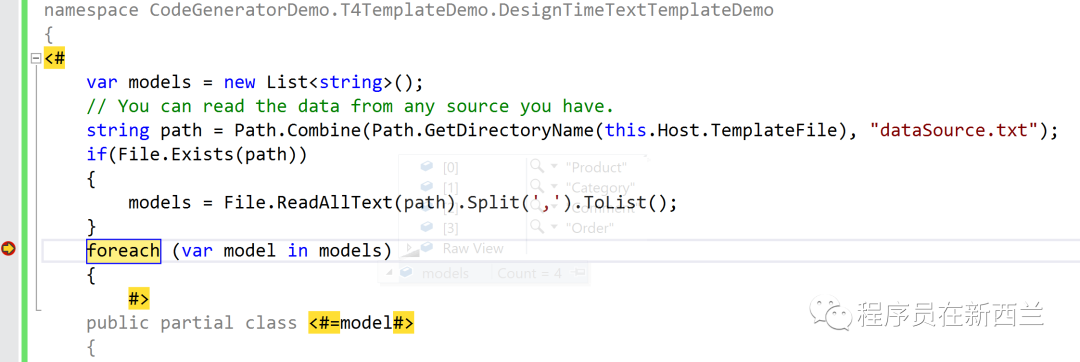Click the Count = 4 value

coord(530,273)
